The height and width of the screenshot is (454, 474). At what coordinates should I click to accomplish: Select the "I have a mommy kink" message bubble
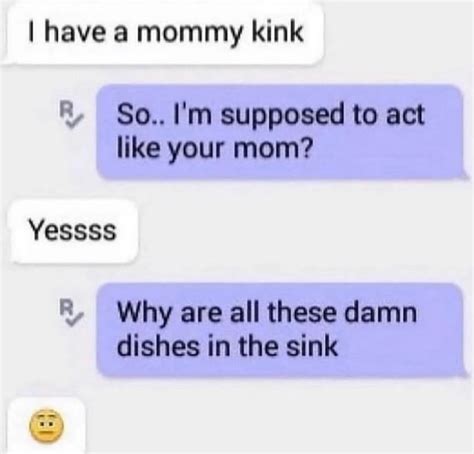[x=162, y=32]
